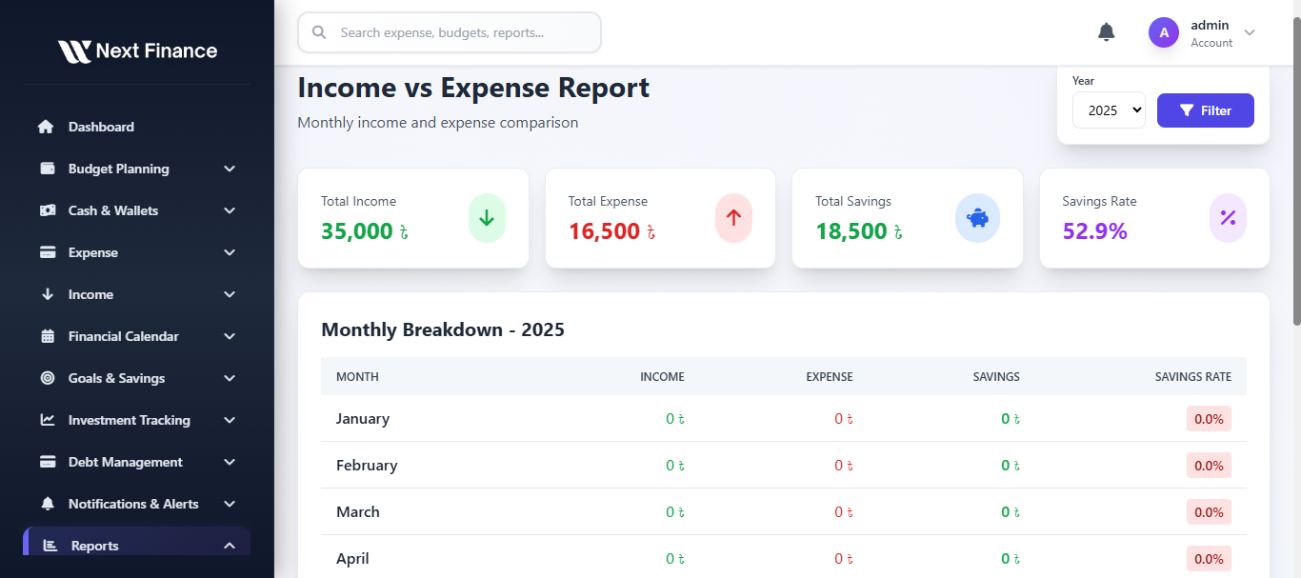Click the Total Expense up-arrow icon
The height and width of the screenshot is (578, 1301).
[x=734, y=218]
